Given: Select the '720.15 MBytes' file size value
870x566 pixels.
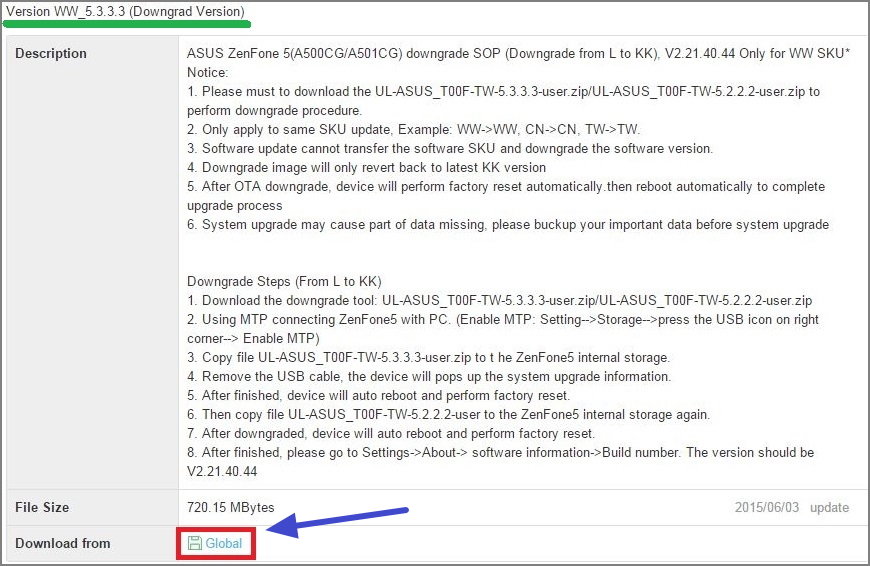Looking at the screenshot, I should click(x=231, y=507).
